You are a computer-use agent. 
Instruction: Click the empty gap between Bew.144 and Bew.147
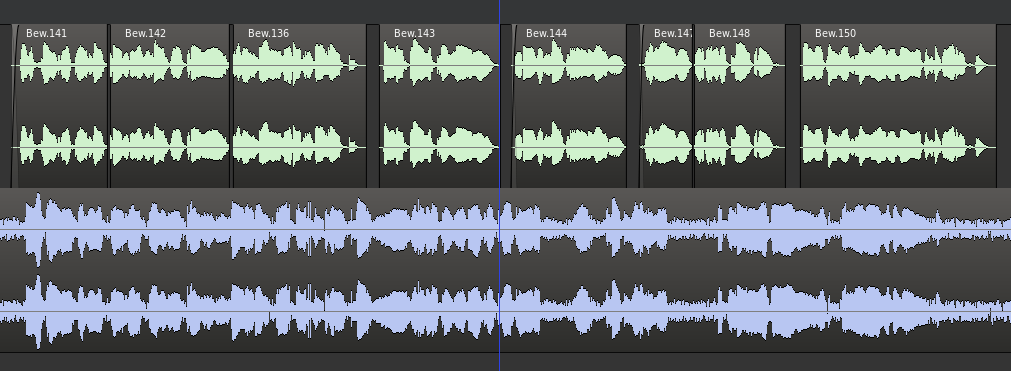633,106
